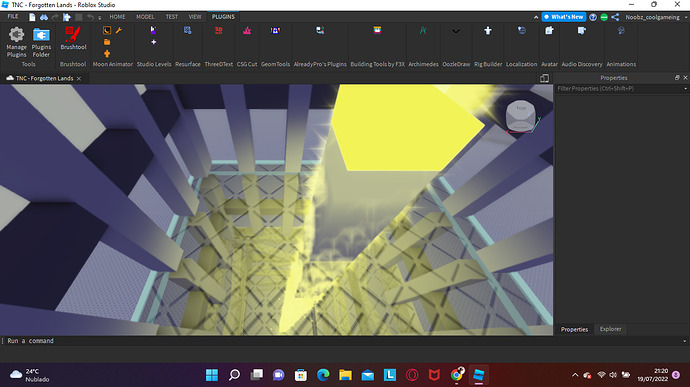Click the viewport device emulation icon
The height and width of the screenshot is (387, 690).
[x=544, y=78]
